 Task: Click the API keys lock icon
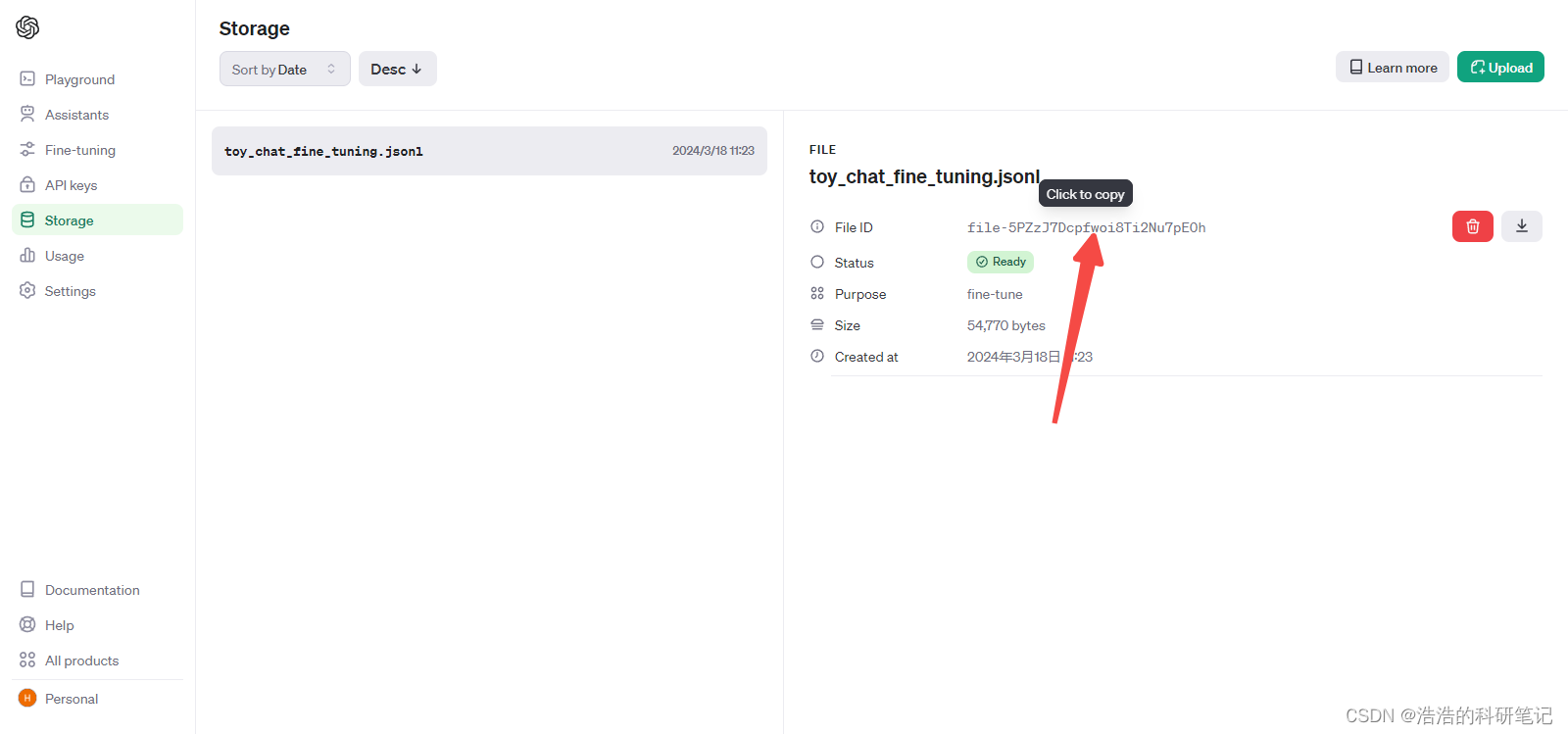click(27, 184)
